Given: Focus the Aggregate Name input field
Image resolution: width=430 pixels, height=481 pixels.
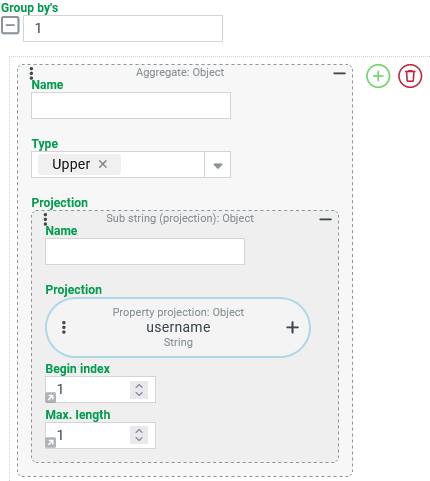Looking at the screenshot, I should (131, 105).
